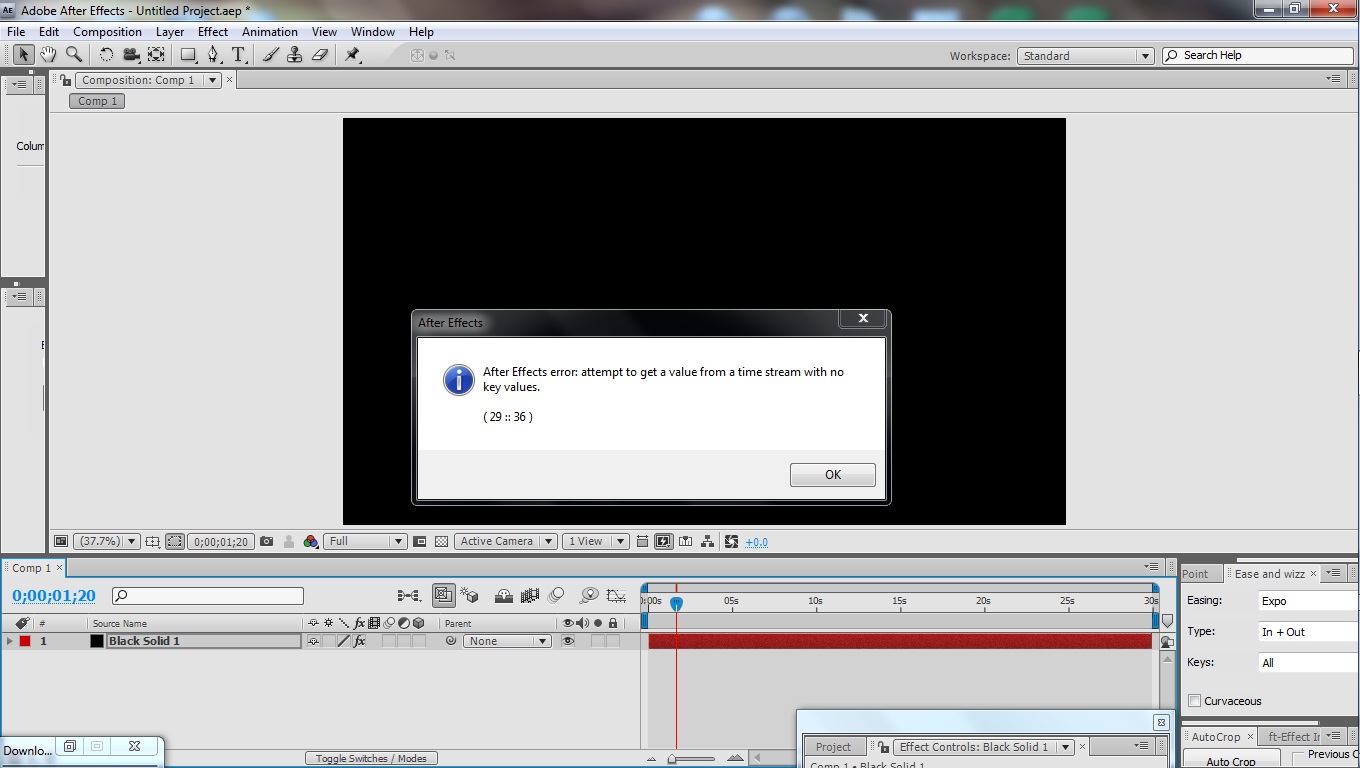The image size is (1360, 768).
Task: Toggle Black Solid 1 quality switch
Action: pyautogui.click(x=343, y=641)
